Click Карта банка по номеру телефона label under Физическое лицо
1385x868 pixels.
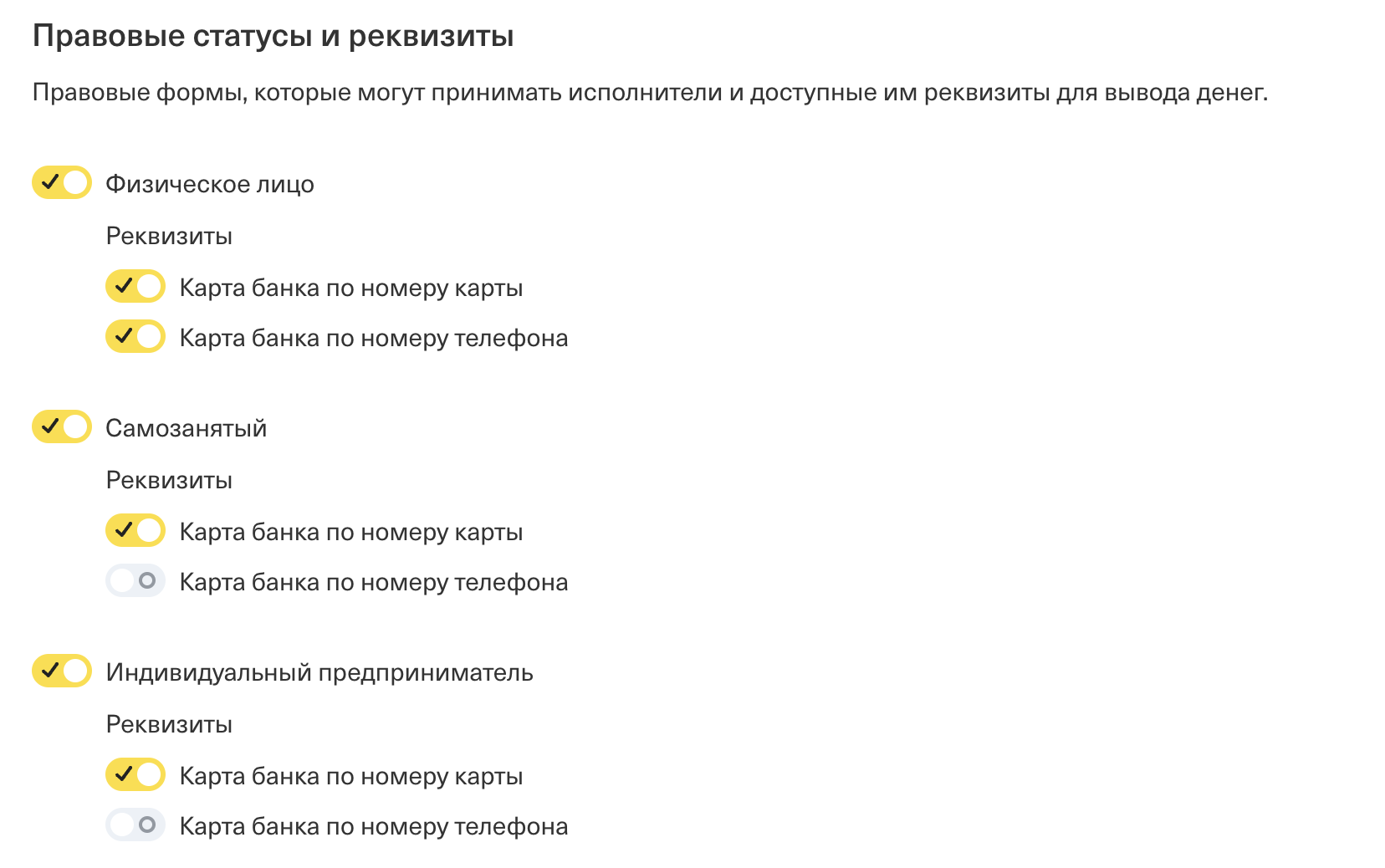point(374,338)
